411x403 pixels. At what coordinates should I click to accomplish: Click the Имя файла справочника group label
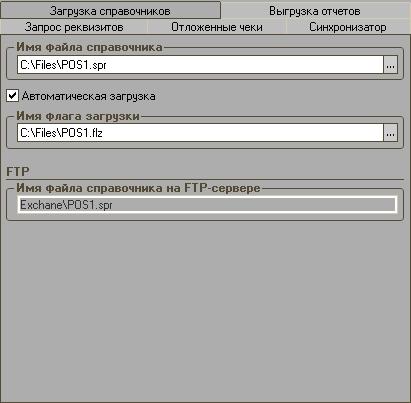[89, 47]
